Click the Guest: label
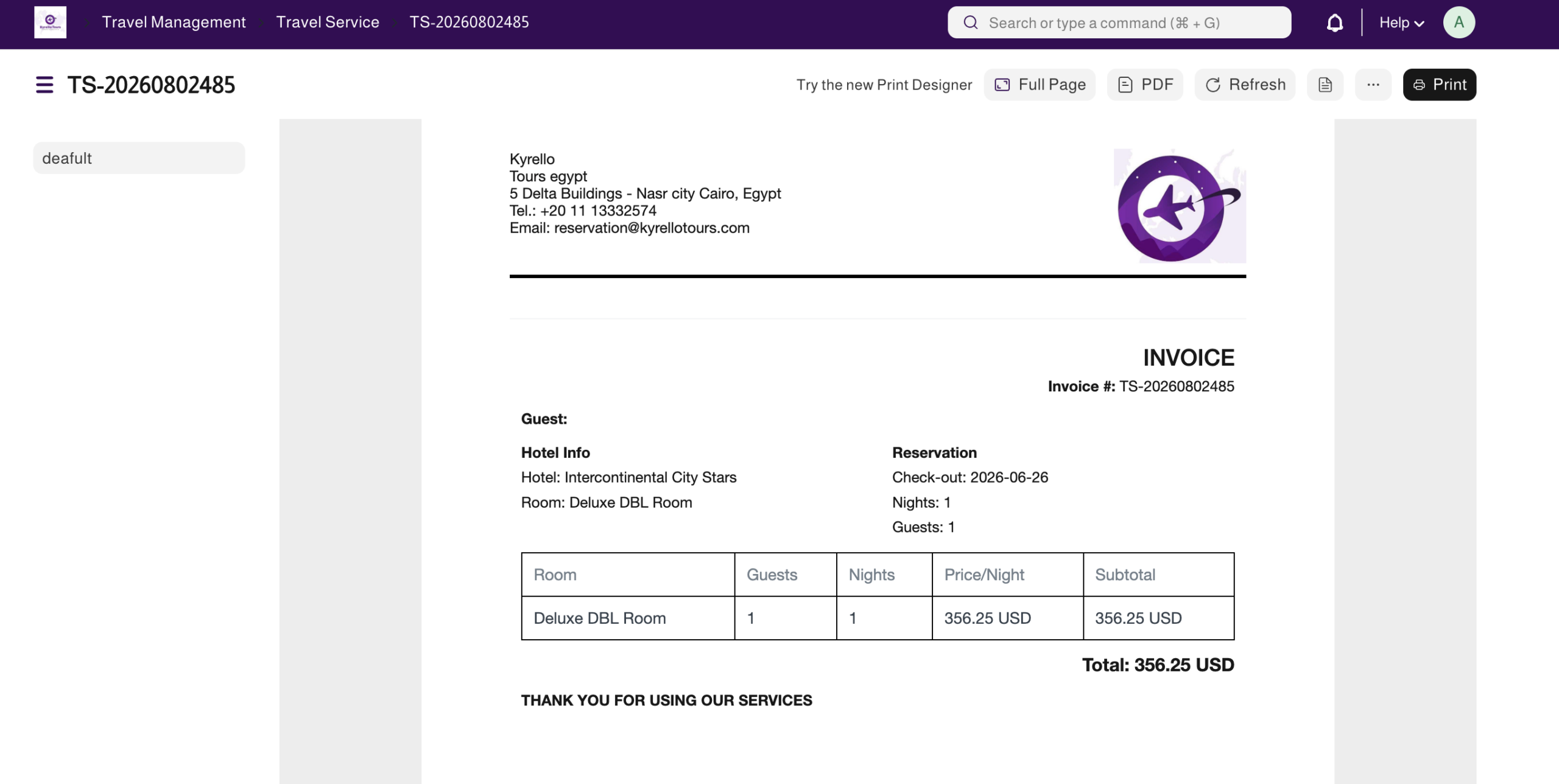 pyautogui.click(x=544, y=419)
